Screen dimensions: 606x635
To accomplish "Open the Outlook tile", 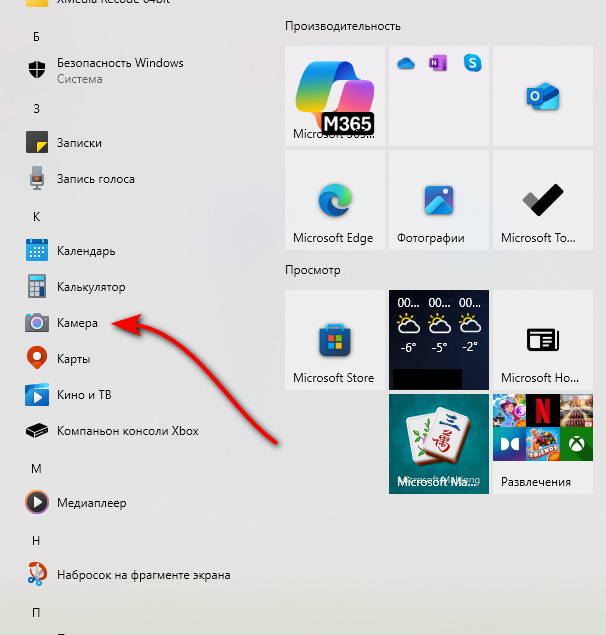I will [x=543, y=96].
